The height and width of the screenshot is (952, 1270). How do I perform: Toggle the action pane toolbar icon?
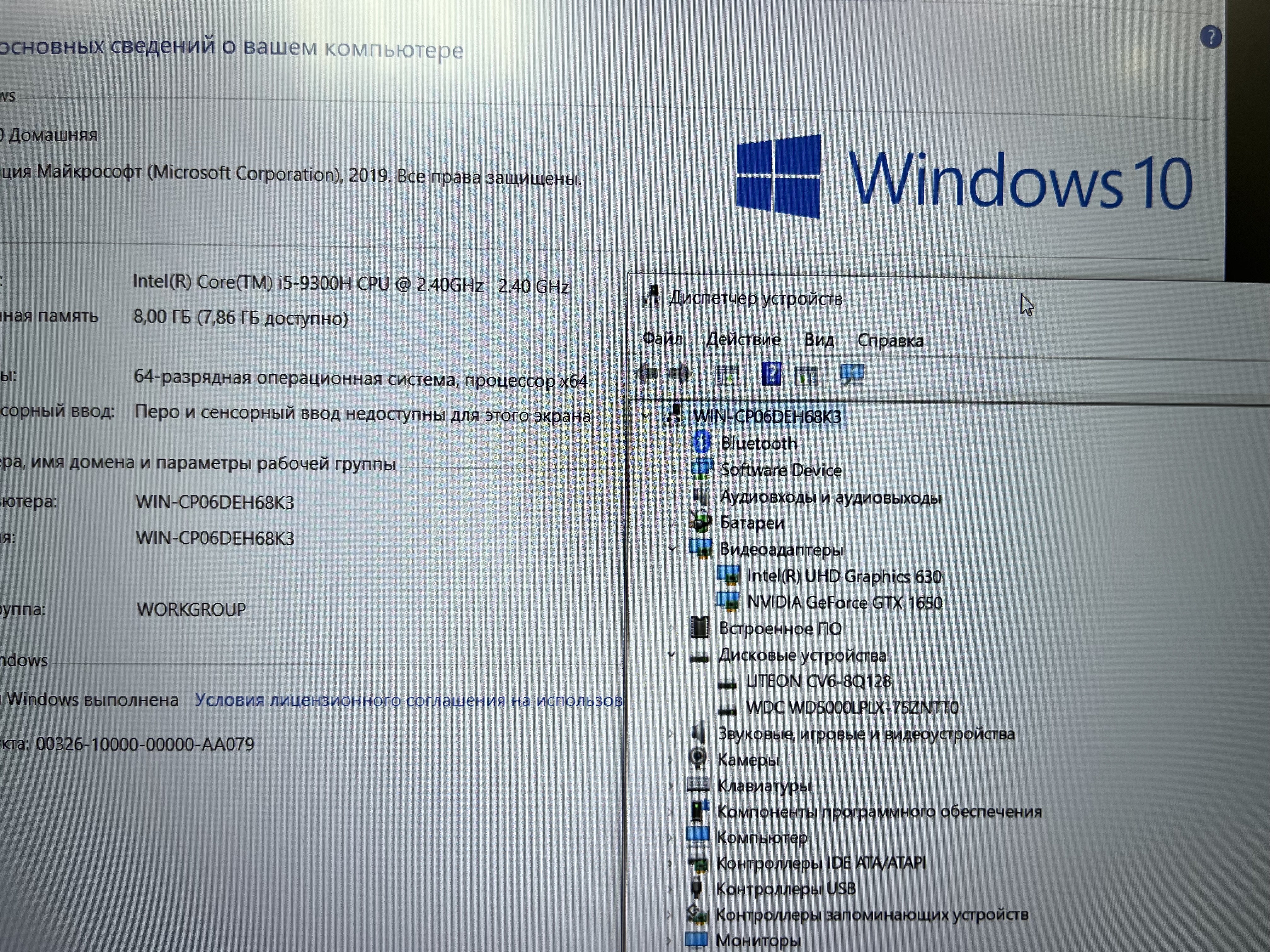click(x=806, y=377)
